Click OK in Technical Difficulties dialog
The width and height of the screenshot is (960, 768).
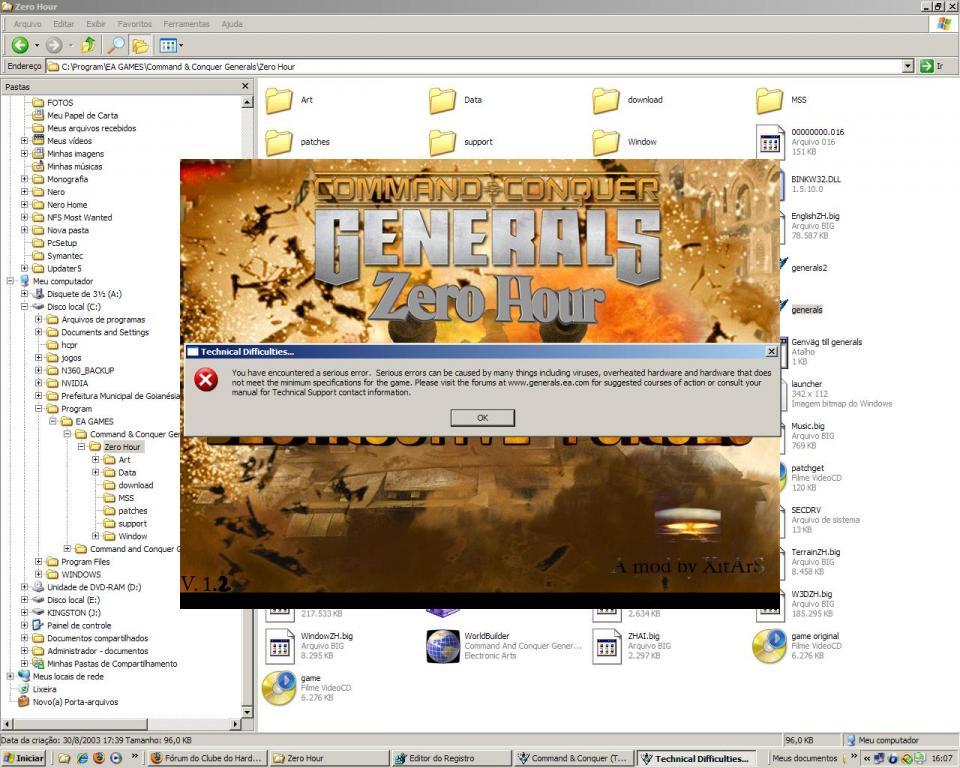coord(482,418)
